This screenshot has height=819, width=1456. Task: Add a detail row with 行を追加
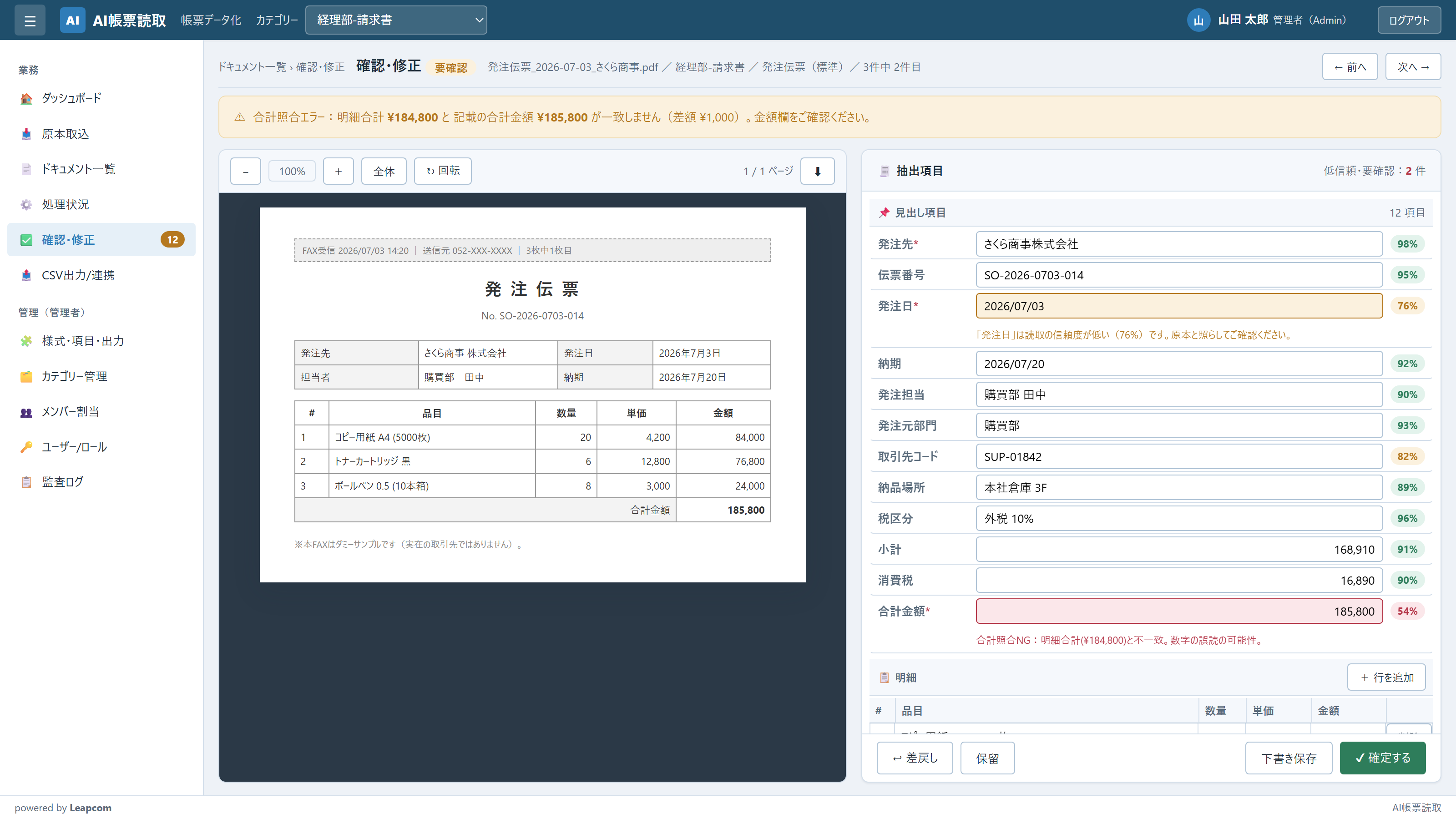(1386, 677)
